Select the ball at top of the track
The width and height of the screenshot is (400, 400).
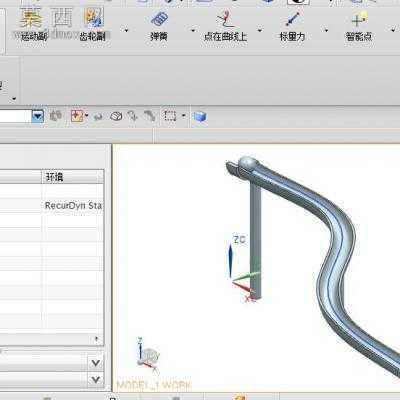click(248, 163)
